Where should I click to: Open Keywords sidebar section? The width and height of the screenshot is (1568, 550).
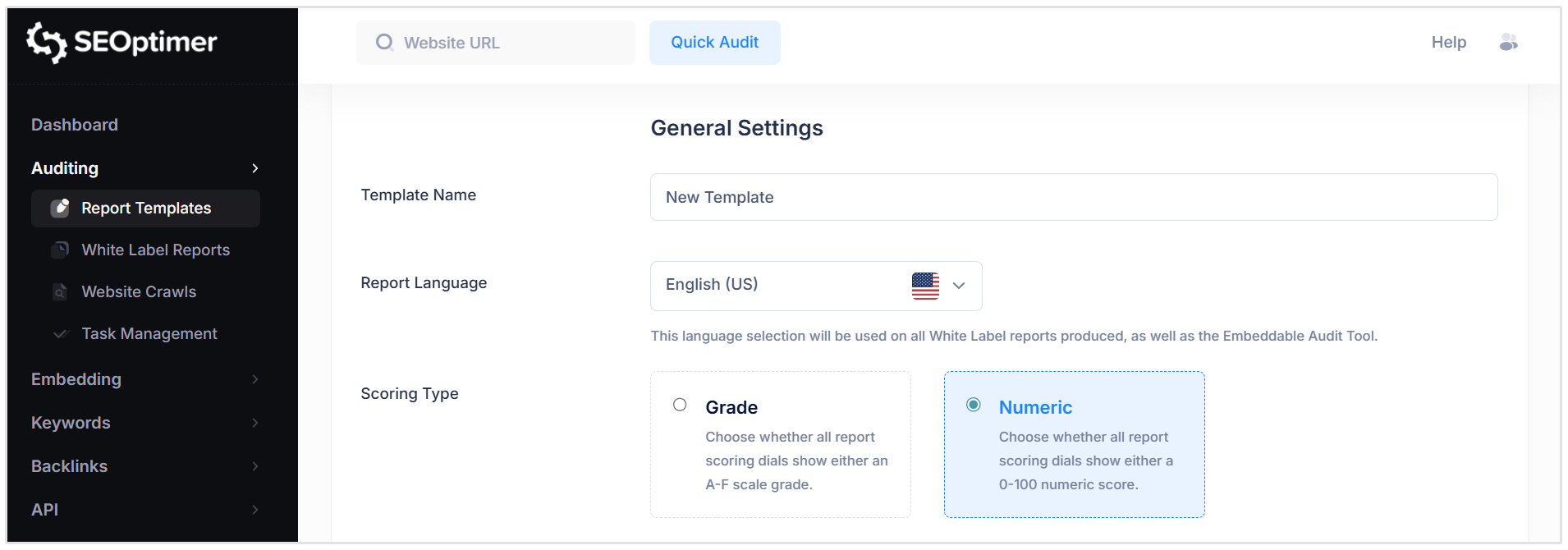(71, 423)
